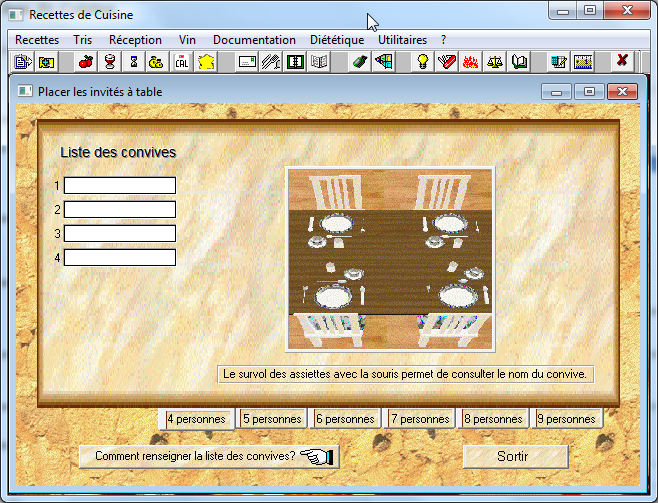Focus guest name field number 2
Viewport: 658px width, 503px height.
[x=120, y=209]
